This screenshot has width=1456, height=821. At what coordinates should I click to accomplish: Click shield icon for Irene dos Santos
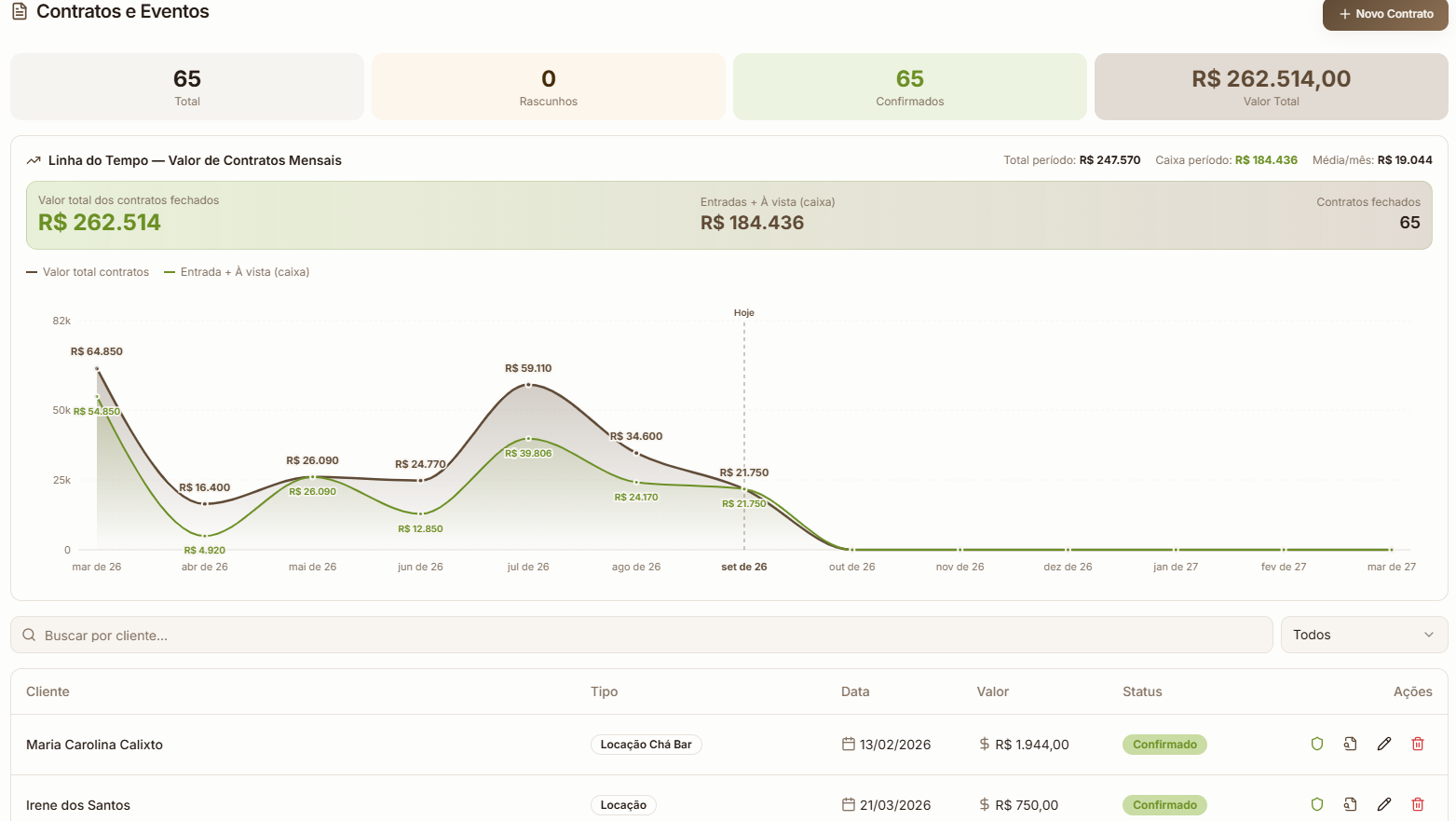1317,804
